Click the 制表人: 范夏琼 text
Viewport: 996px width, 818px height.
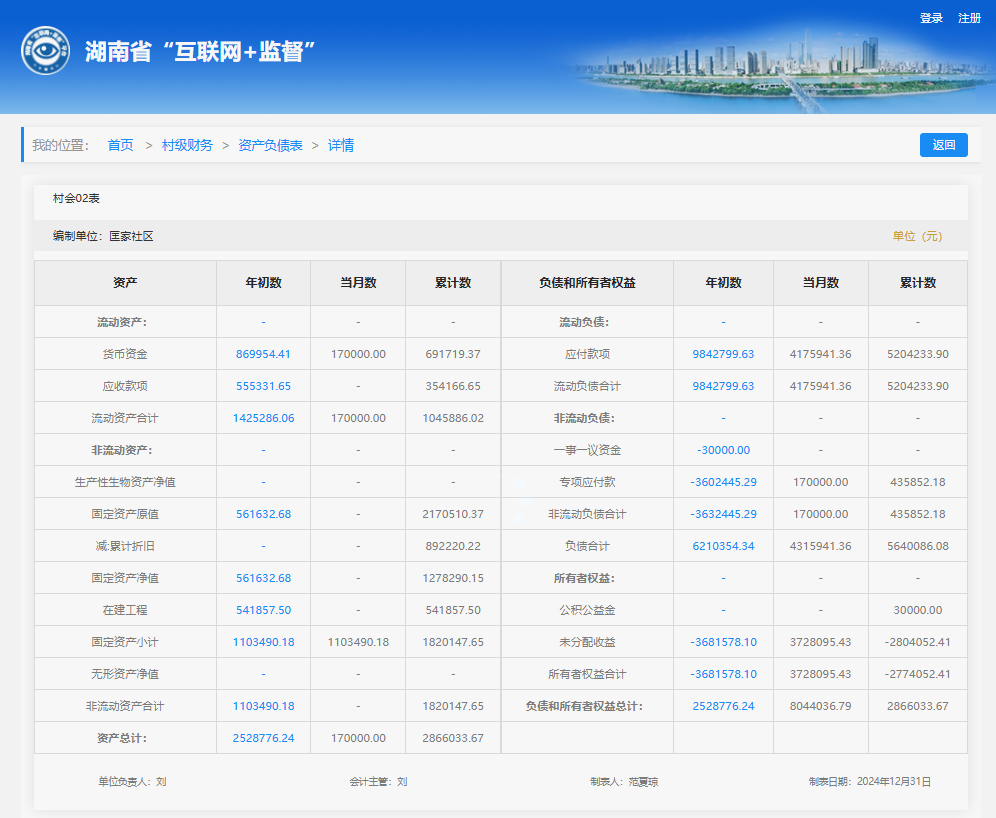click(x=624, y=782)
